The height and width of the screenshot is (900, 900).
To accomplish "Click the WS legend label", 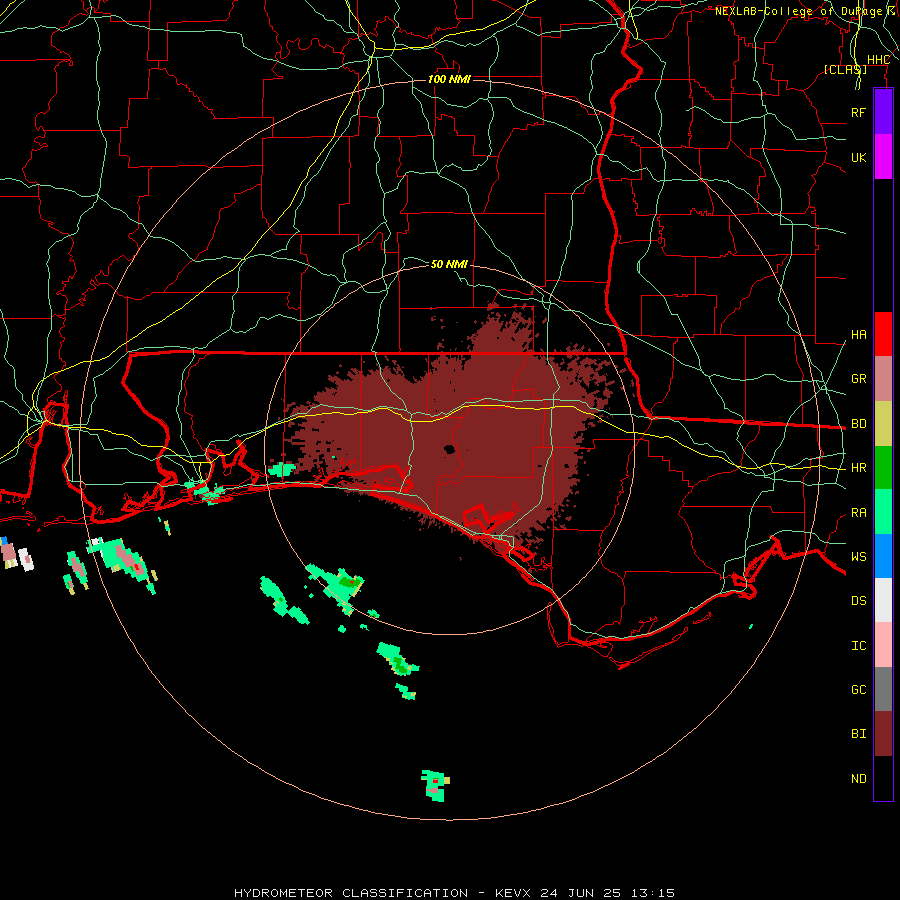I will [858, 557].
